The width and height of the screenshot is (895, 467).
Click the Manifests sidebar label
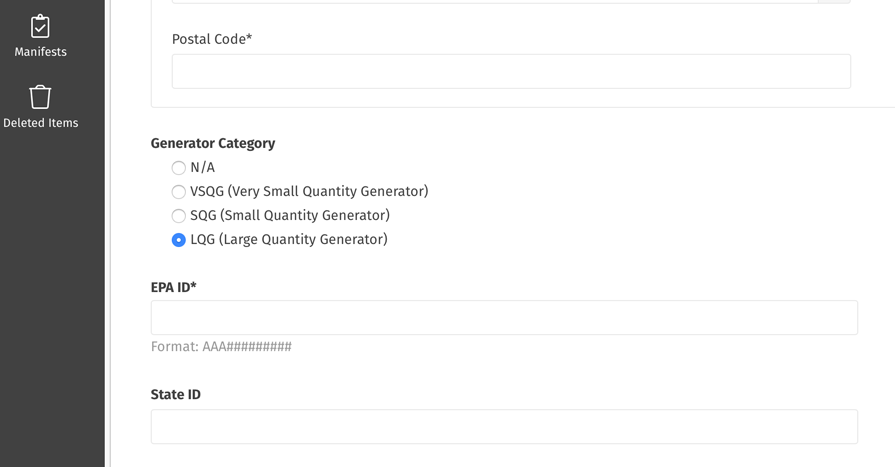[41, 52]
